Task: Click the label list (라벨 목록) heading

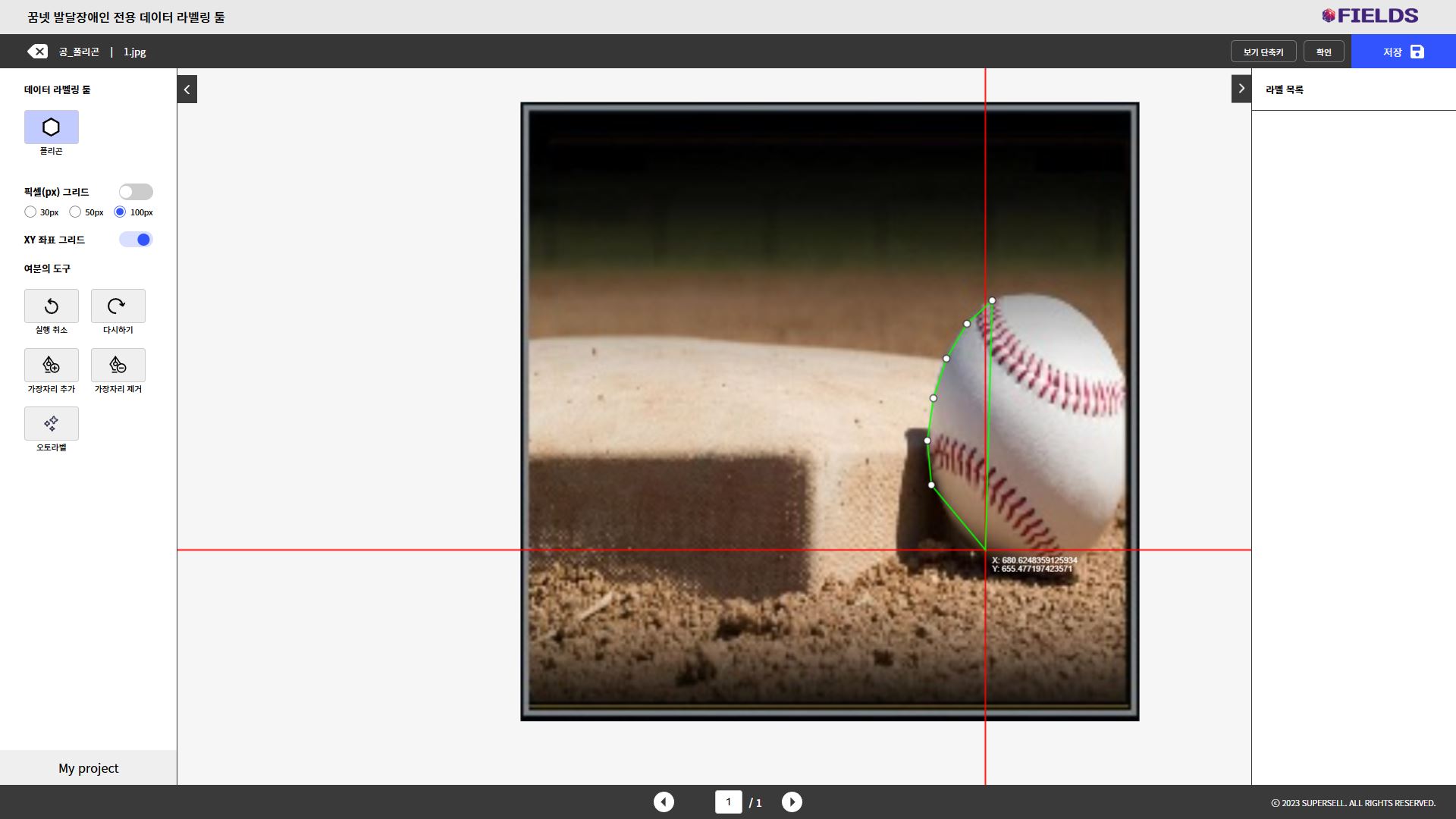Action: point(1285,89)
